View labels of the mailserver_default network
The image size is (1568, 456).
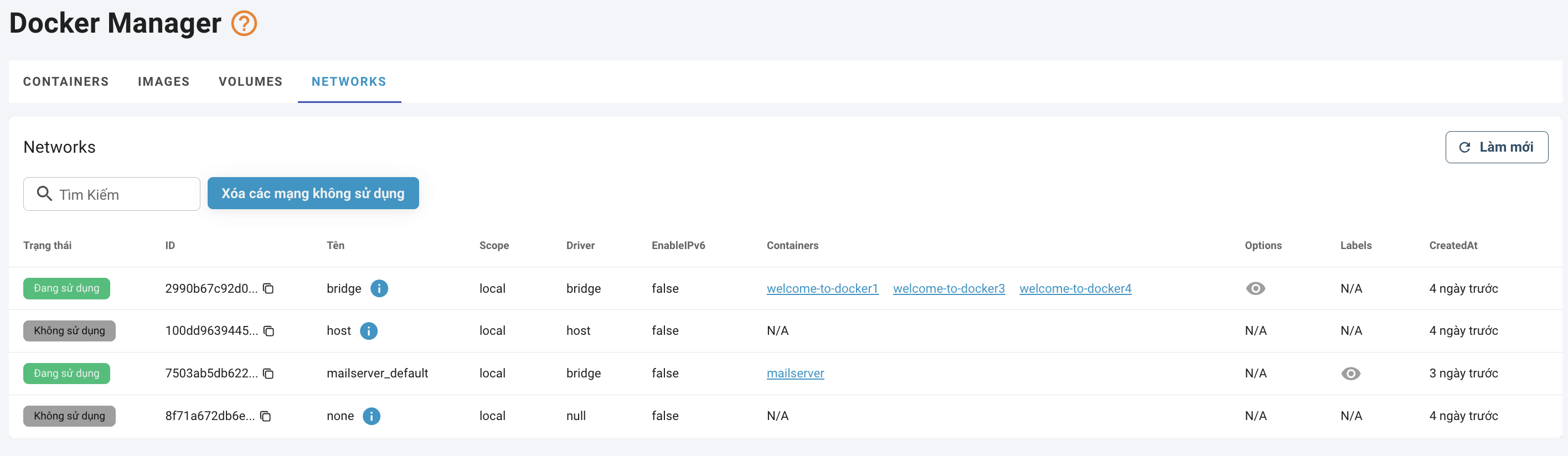click(x=1350, y=374)
